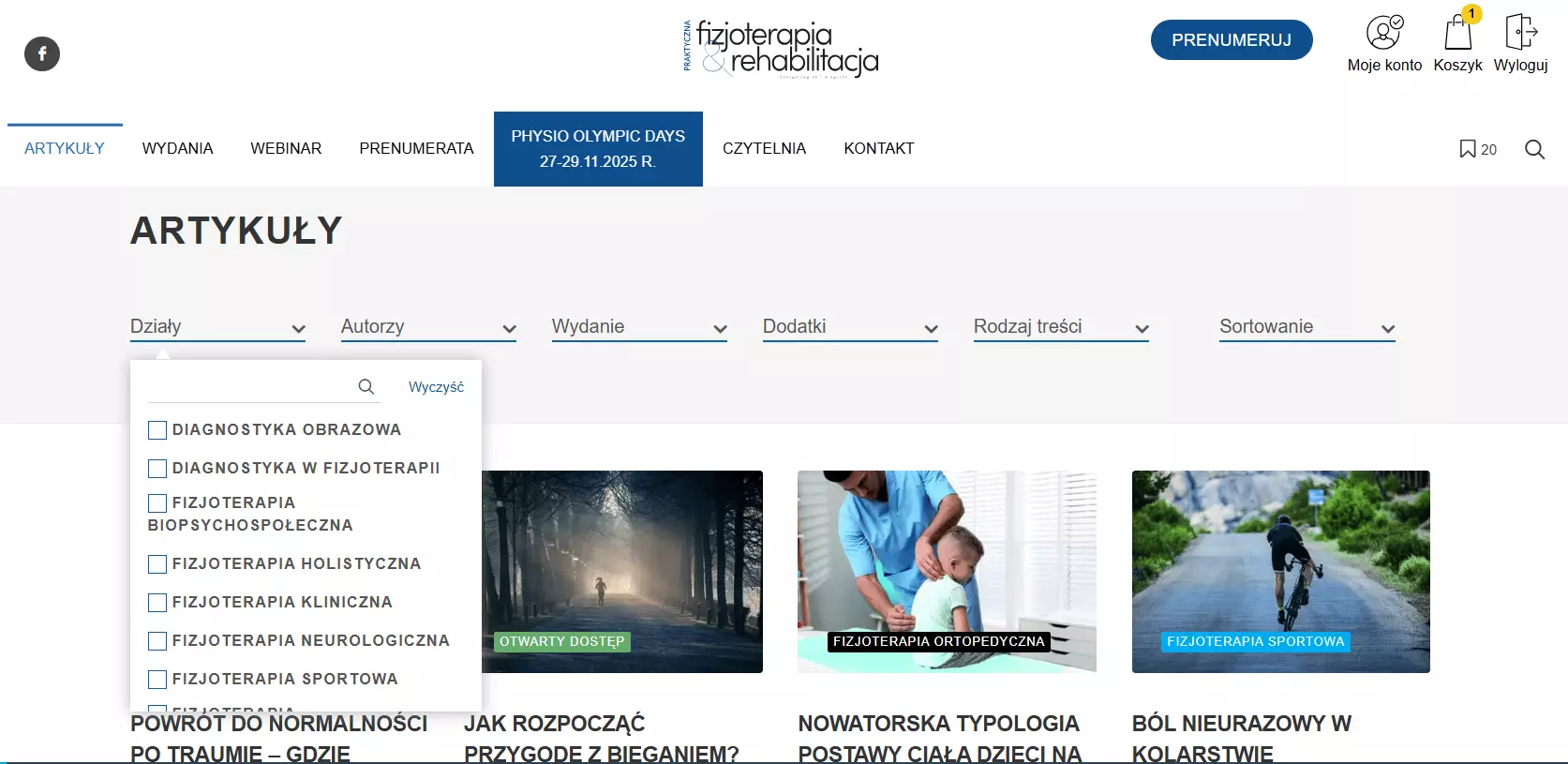Expand the Dodatki filter dropdown
The width and height of the screenshot is (1568, 764).
point(850,327)
